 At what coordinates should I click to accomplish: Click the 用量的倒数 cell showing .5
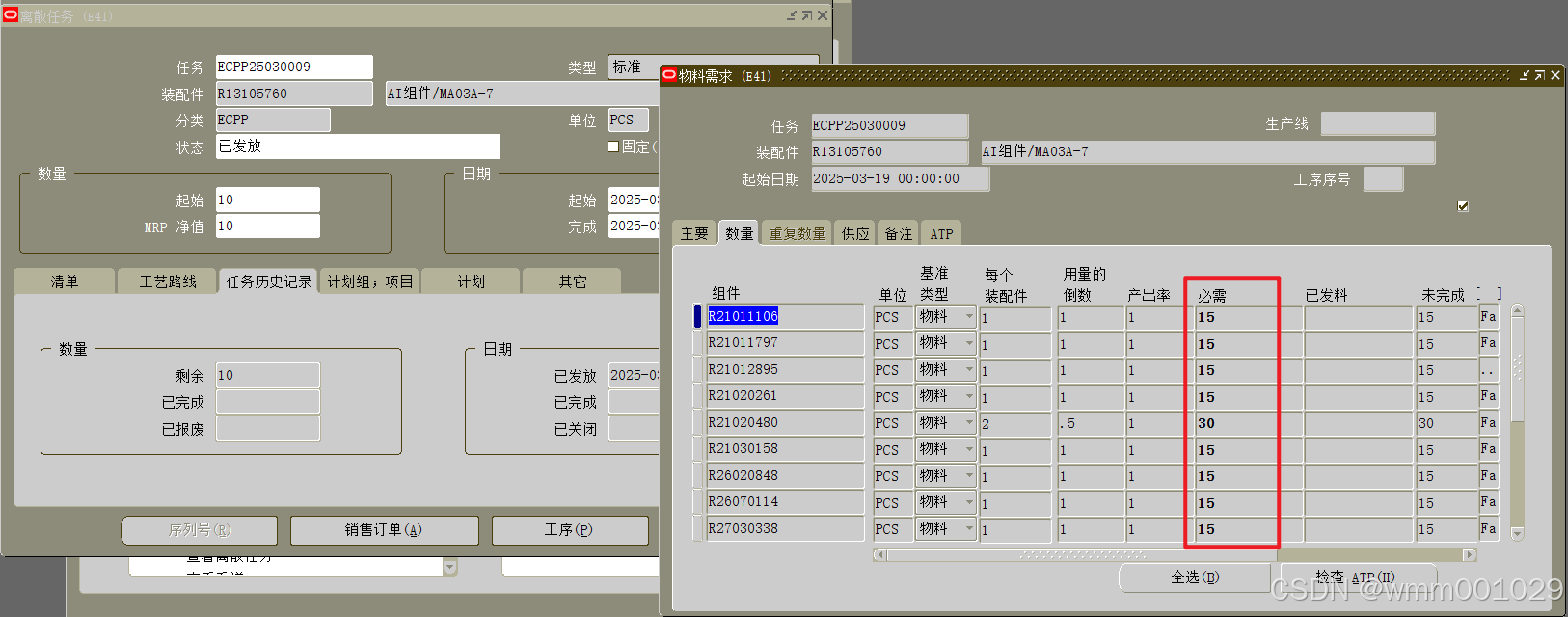pyautogui.click(x=1090, y=423)
